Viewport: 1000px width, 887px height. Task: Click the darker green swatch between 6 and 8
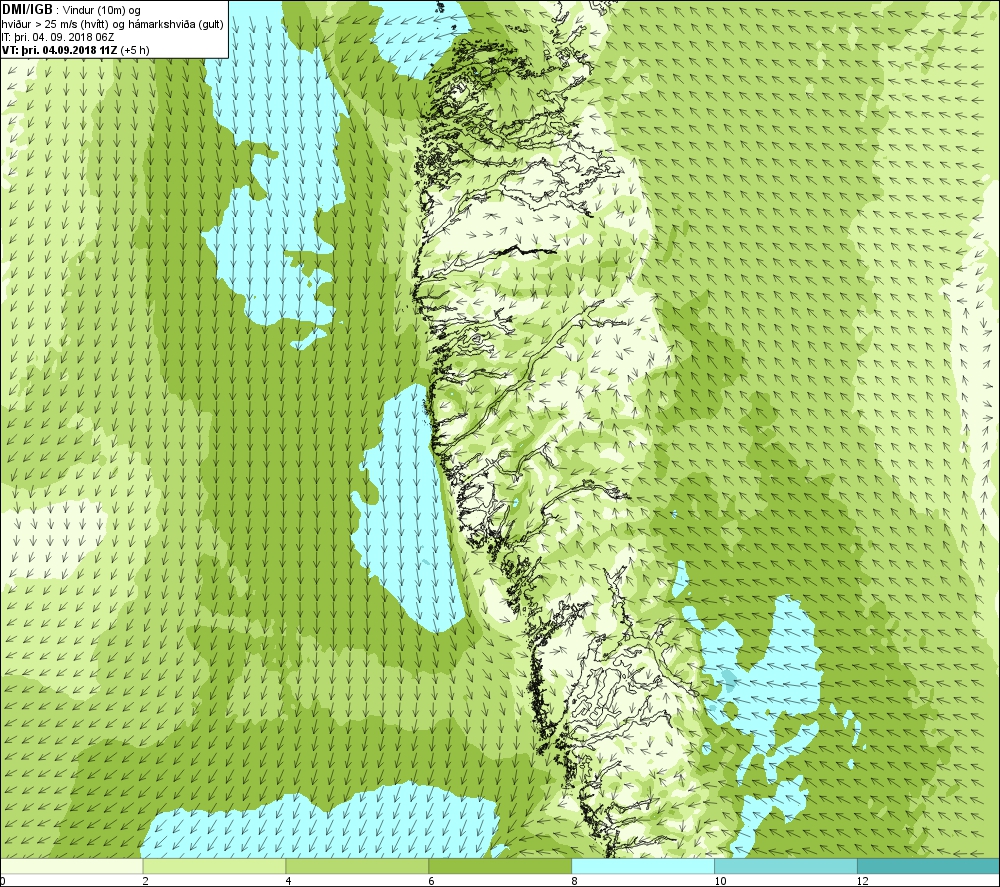tap(500, 866)
